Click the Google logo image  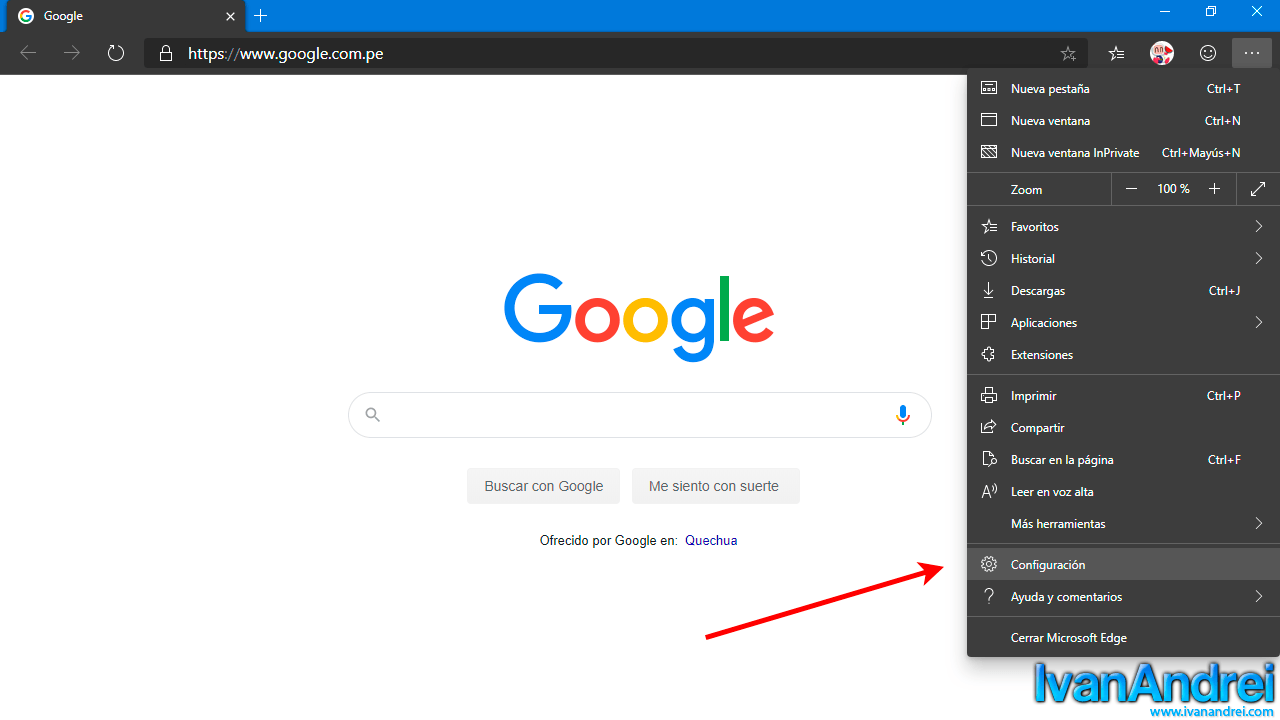point(639,318)
